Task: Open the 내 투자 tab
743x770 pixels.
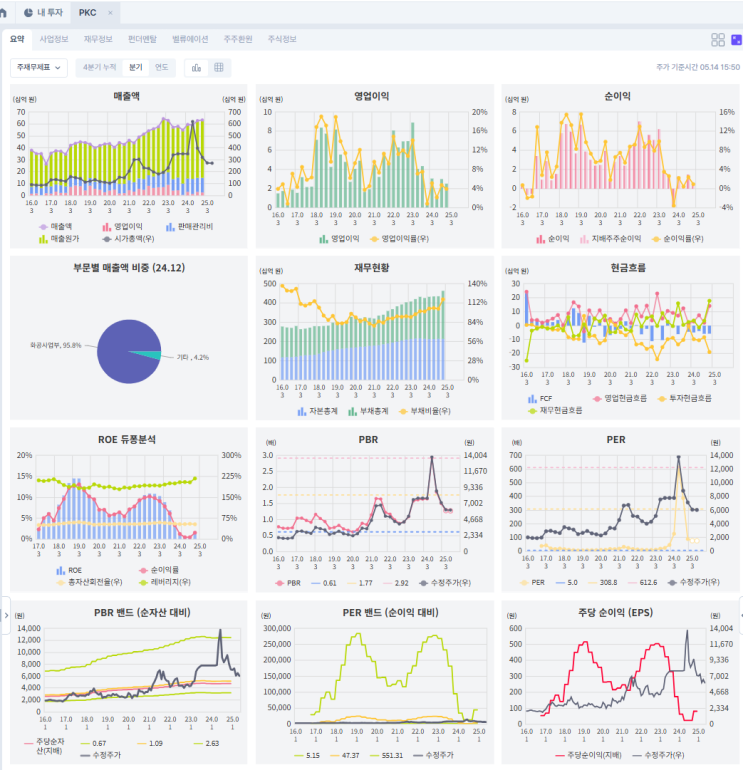Action: click(44, 13)
